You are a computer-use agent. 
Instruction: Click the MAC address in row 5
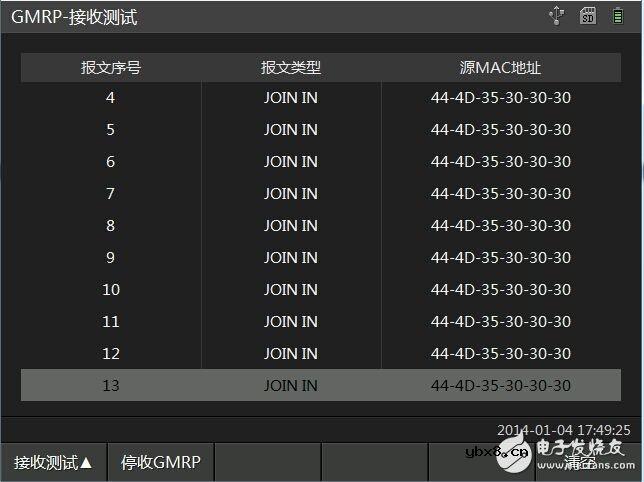point(501,130)
